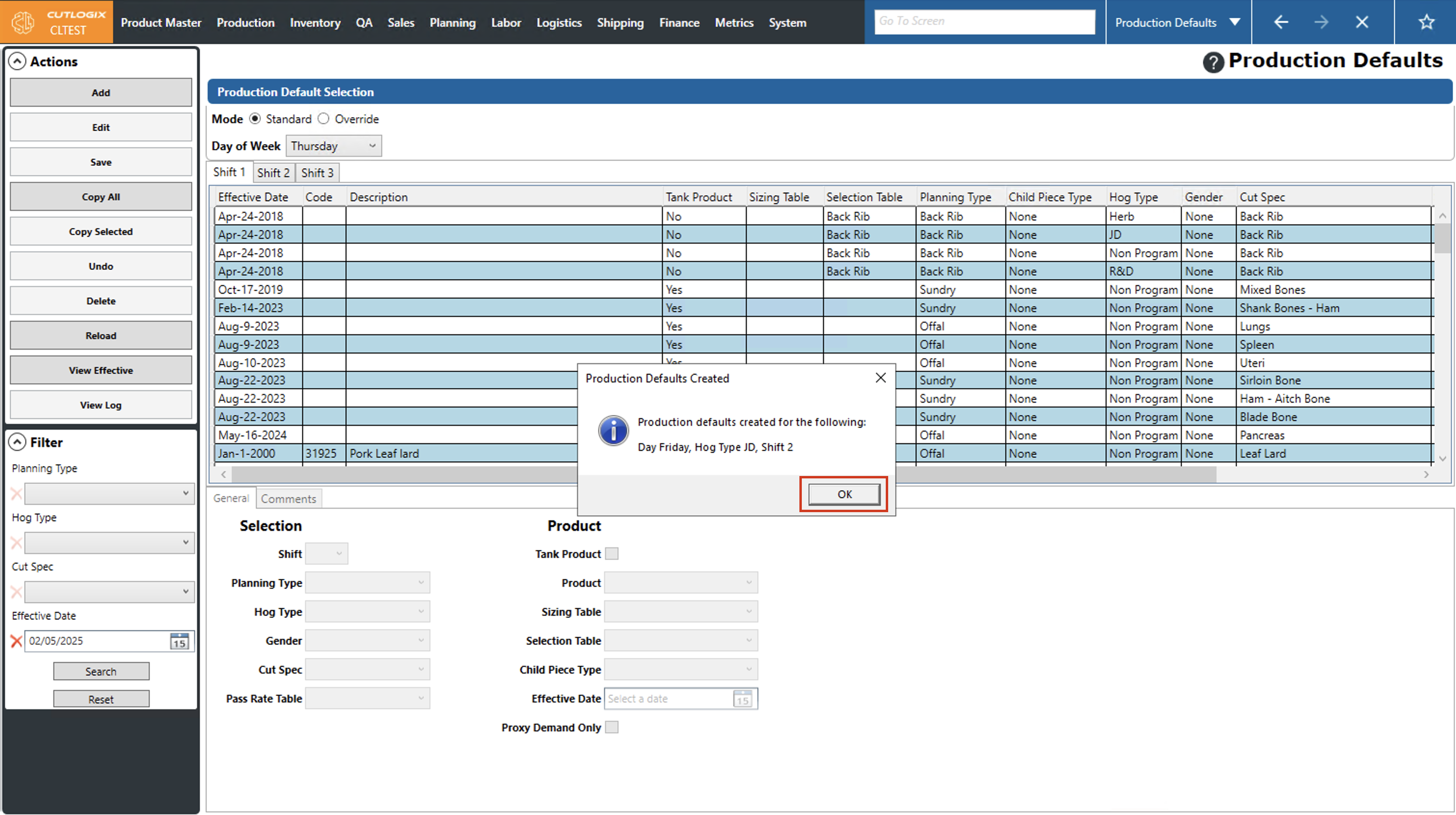Select the Override mode radio button
Image resolution: width=1456 pixels, height=815 pixels.
323,119
